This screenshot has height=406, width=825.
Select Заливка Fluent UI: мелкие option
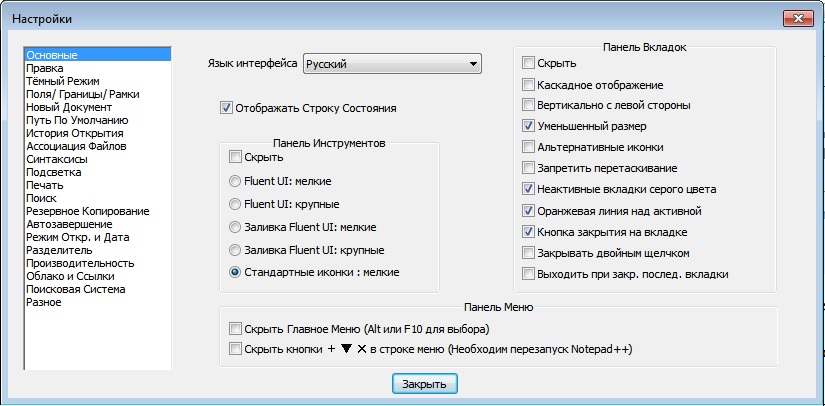coord(236,227)
